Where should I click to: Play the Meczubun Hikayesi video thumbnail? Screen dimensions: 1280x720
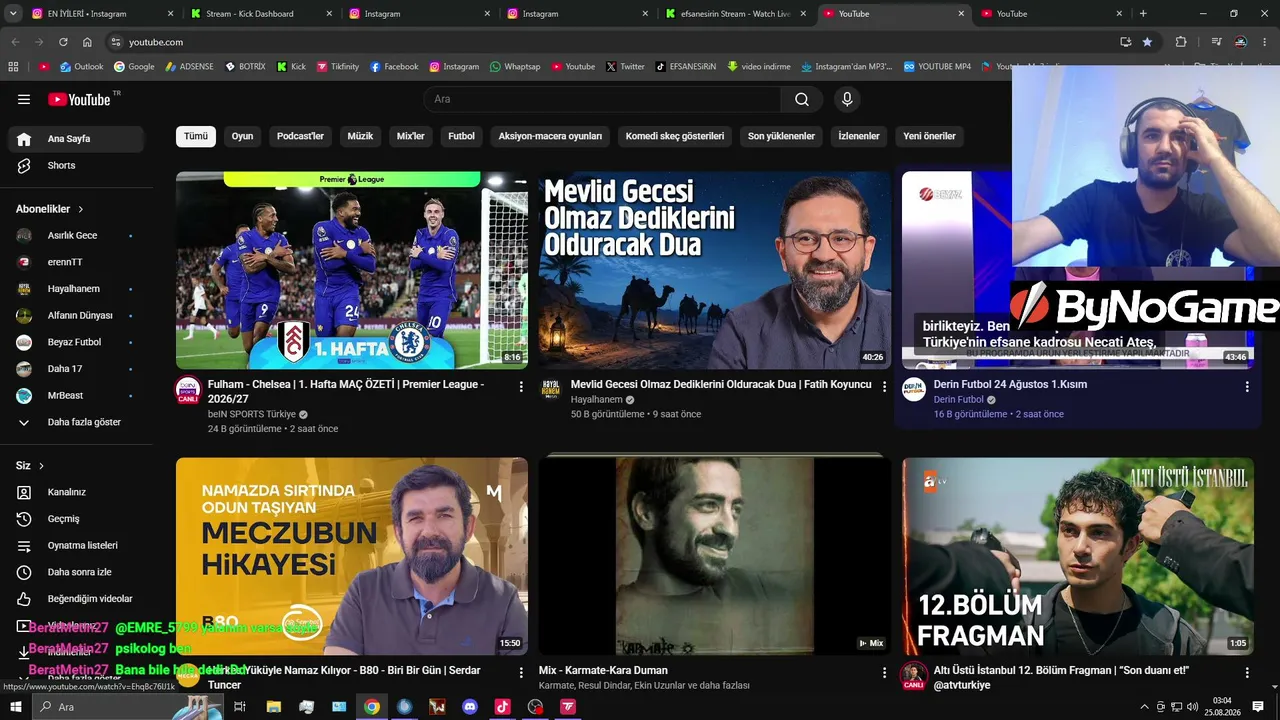click(352, 556)
